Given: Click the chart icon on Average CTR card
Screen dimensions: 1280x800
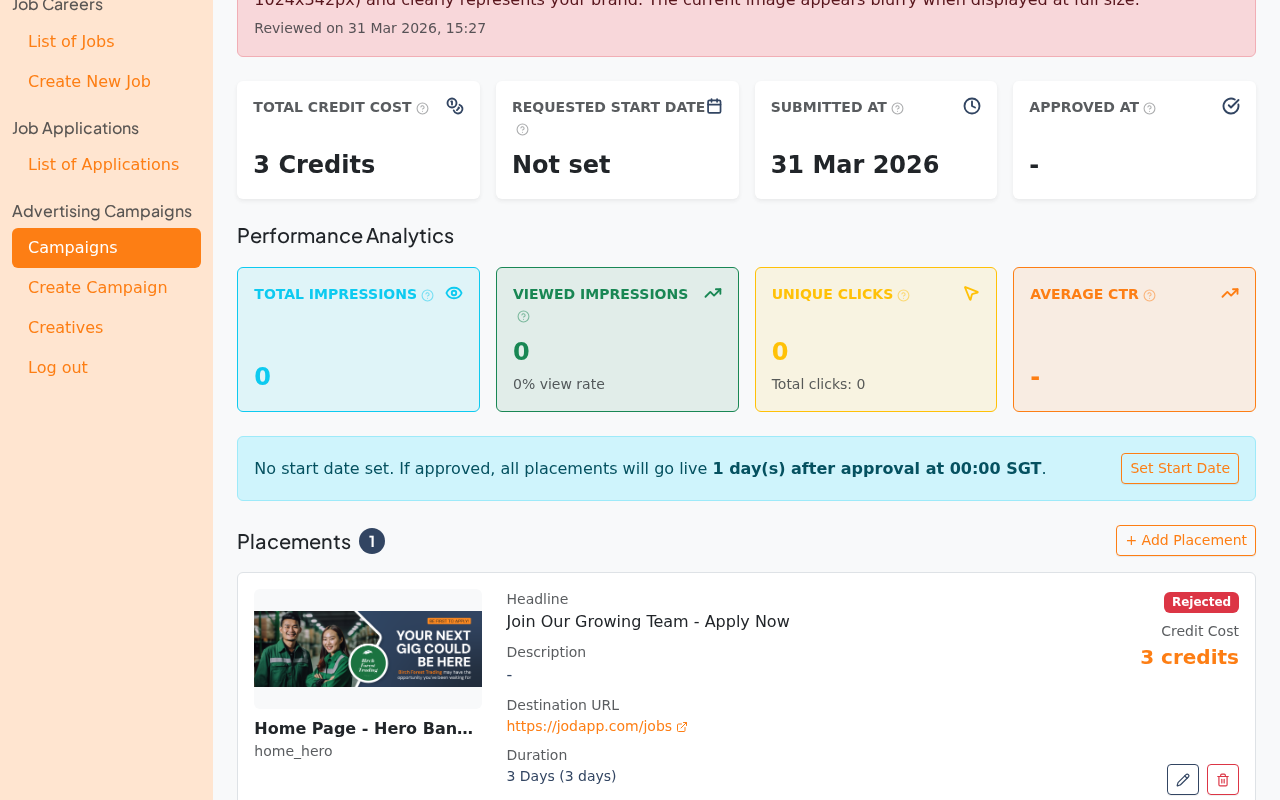Looking at the screenshot, I should 1228,291.
